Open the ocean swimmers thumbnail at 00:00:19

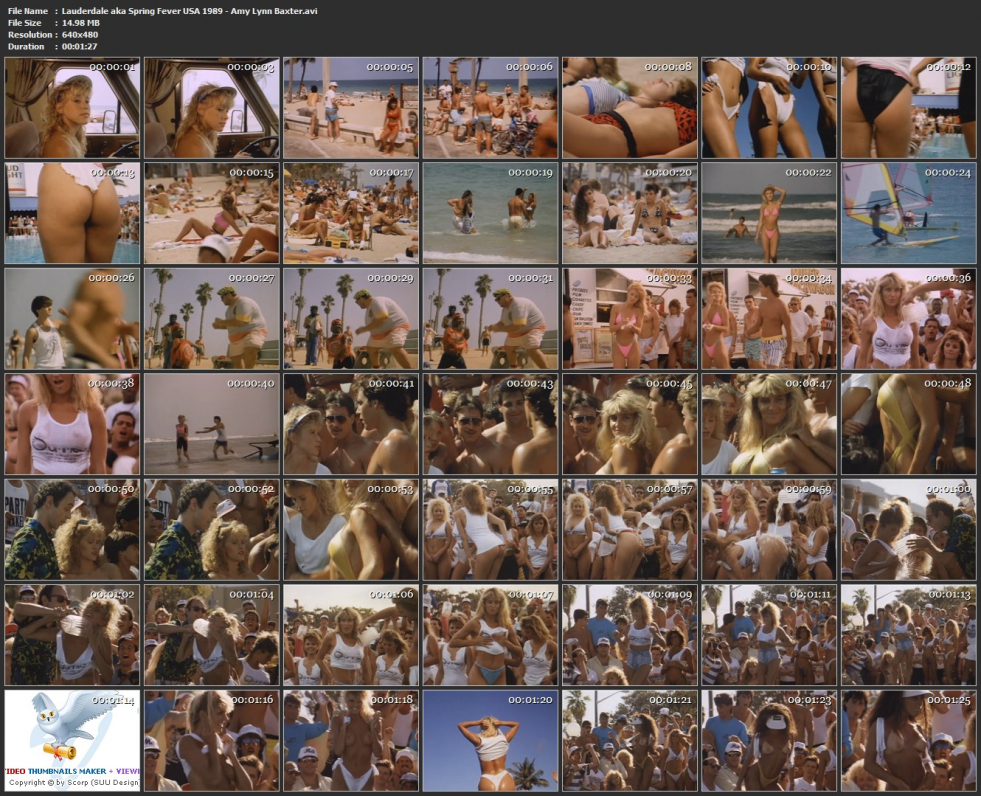pyautogui.click(x=489, y=213)
